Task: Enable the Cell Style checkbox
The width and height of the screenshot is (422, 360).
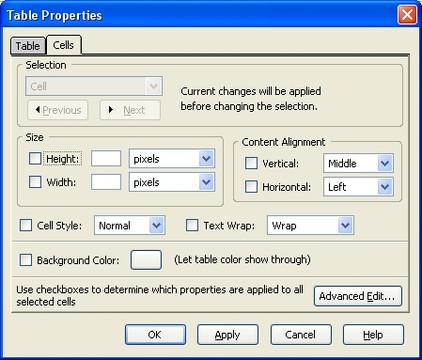Action: 26,225
